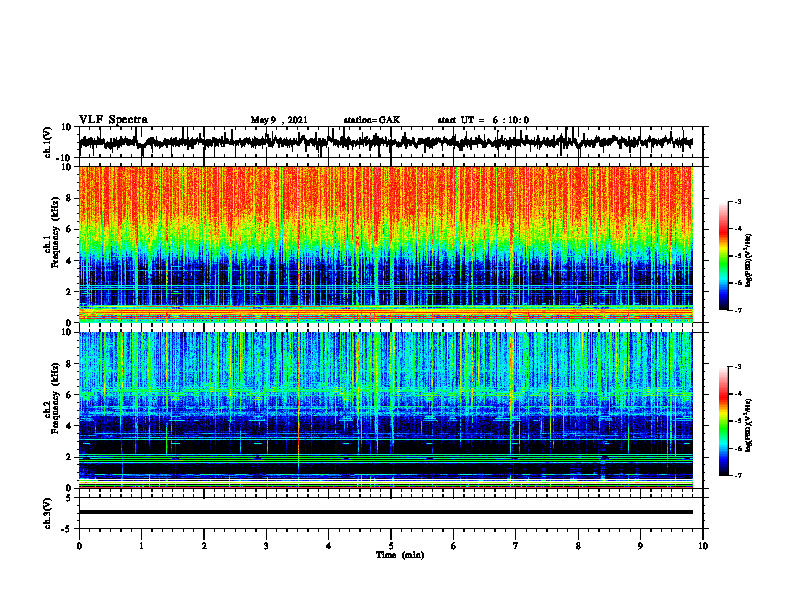Click the ch.1 colorbar PSD unit label

pos(748,260)
